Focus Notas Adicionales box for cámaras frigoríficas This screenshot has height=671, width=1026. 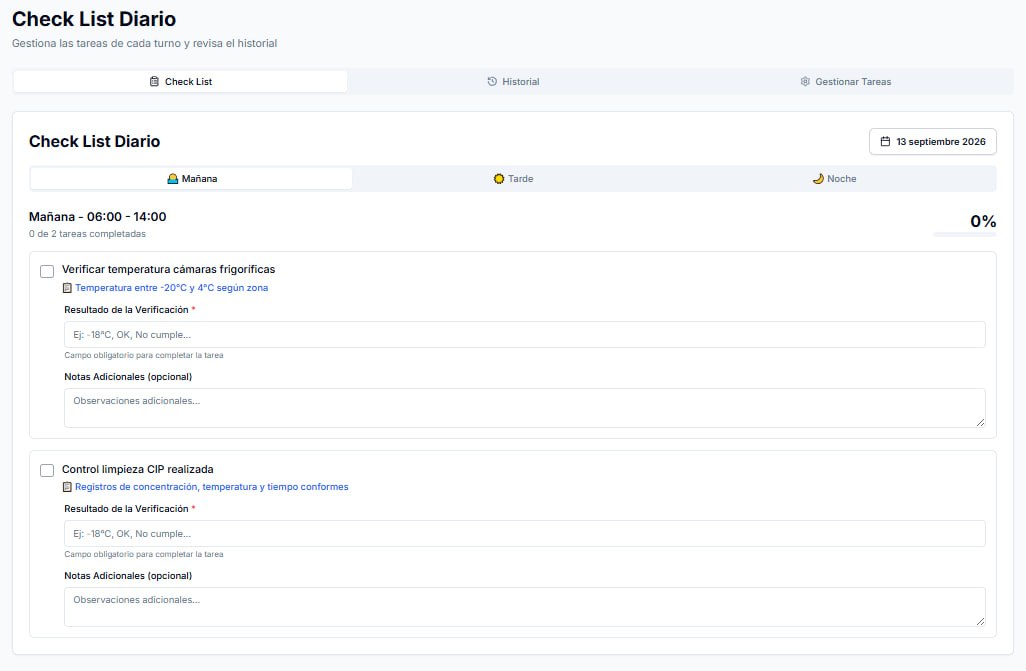pyautogui.click(x=525, y=408)
